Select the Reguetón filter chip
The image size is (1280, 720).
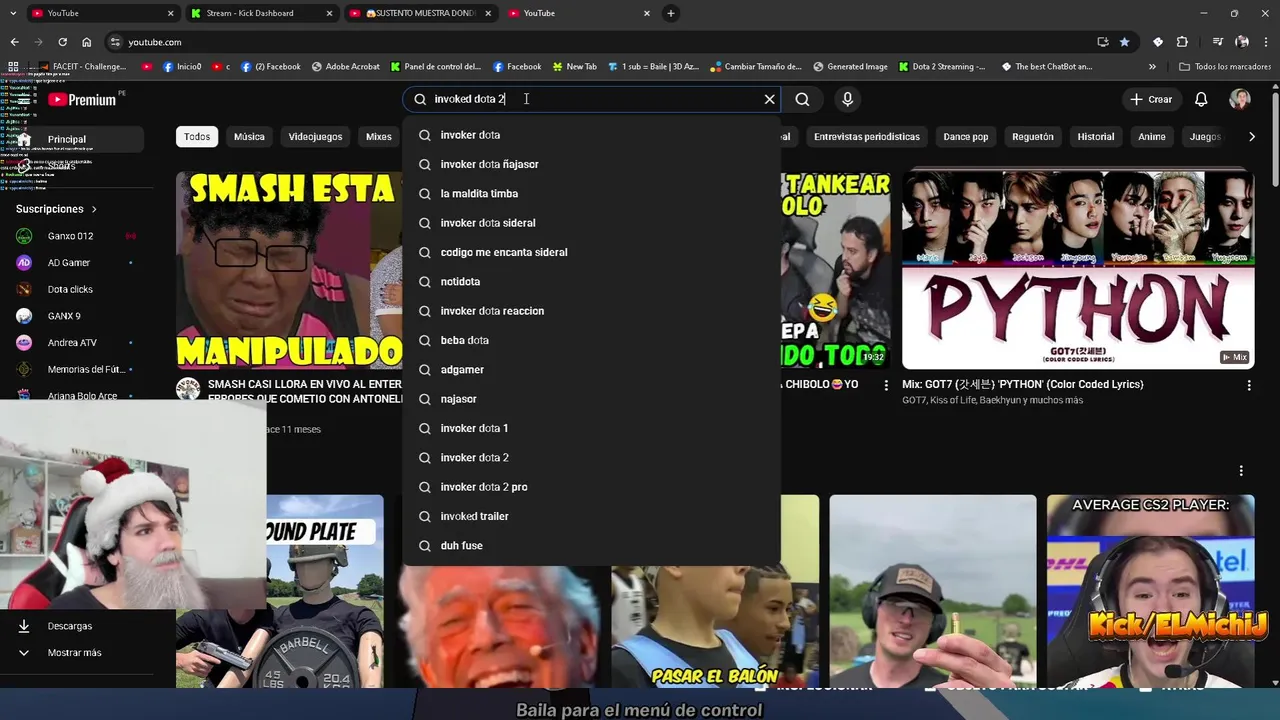coord(1033,137)
